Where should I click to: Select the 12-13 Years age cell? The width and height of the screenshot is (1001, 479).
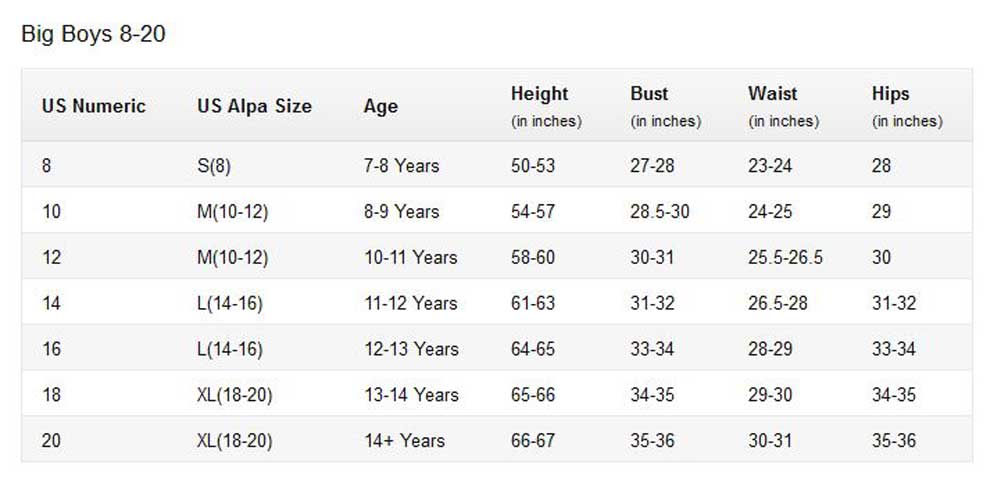pyautogui.click(x=411, y=349)
